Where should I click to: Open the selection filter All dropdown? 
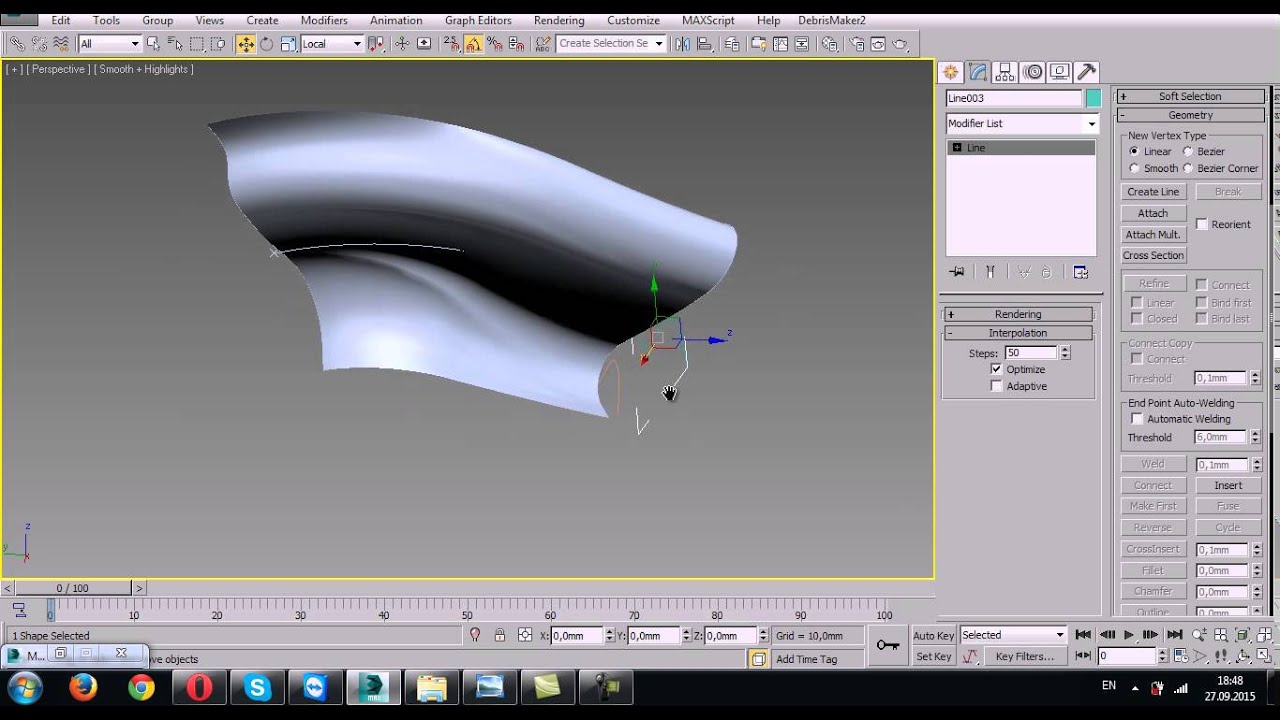[x=109, y=44]
